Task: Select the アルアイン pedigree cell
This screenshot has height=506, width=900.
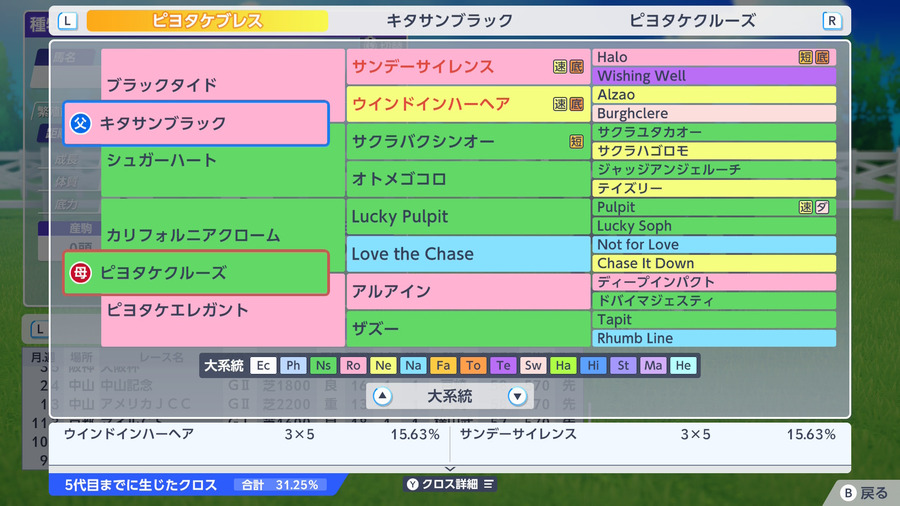Action: (468, 291)
